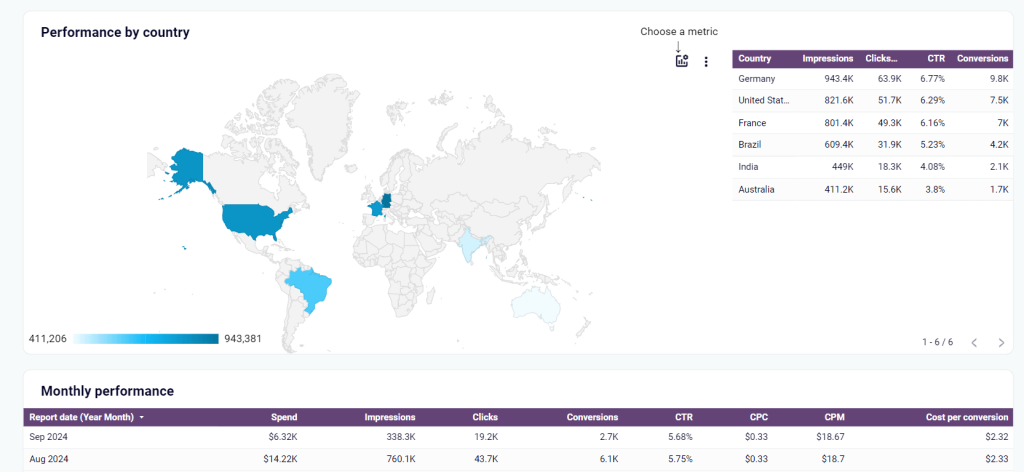The width and height of the screenshot is (1024, 472).
Task: Sort country table by Impressions header
Action: coord(827,58)
